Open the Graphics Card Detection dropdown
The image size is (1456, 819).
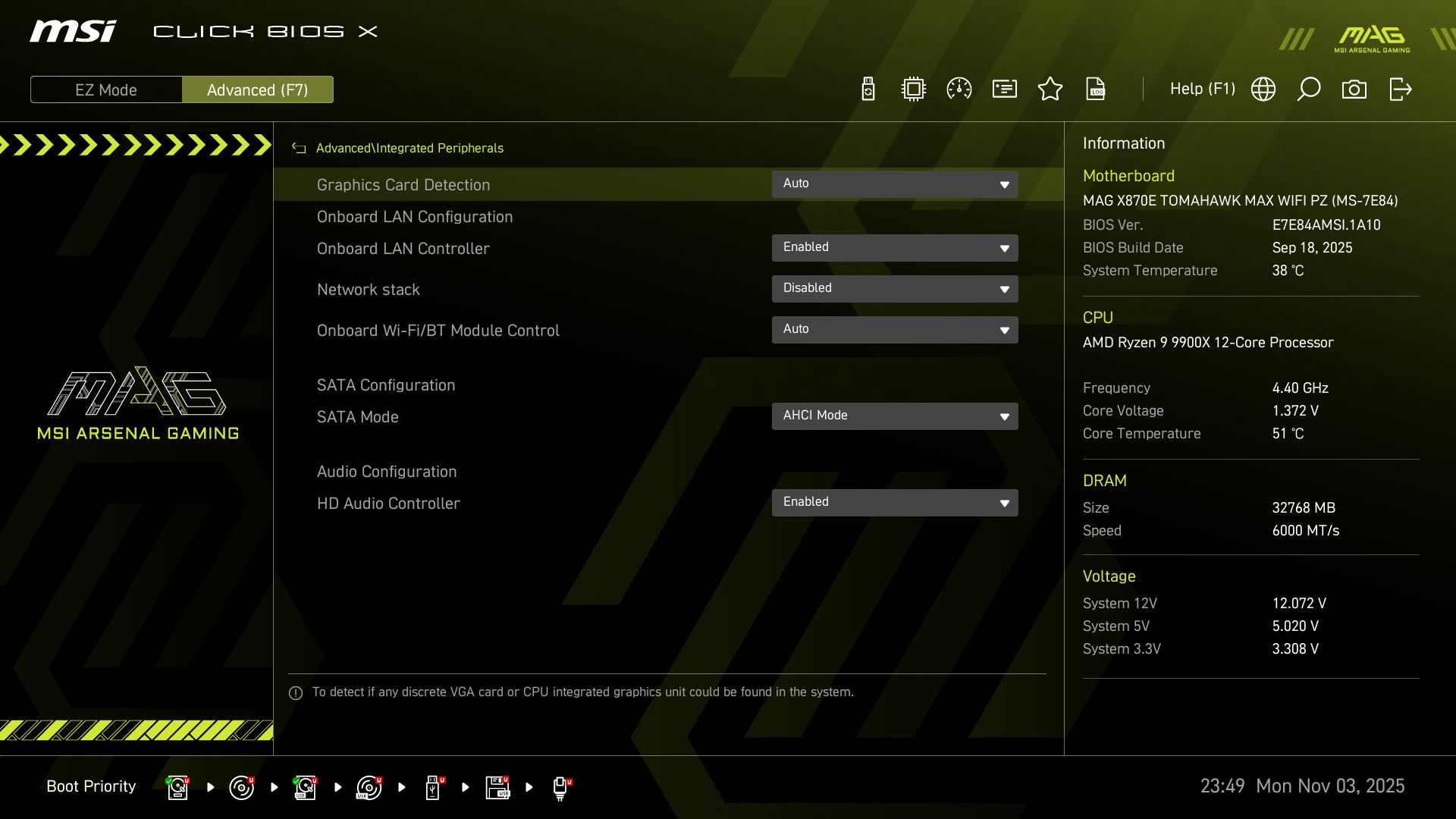click(895, 184)
